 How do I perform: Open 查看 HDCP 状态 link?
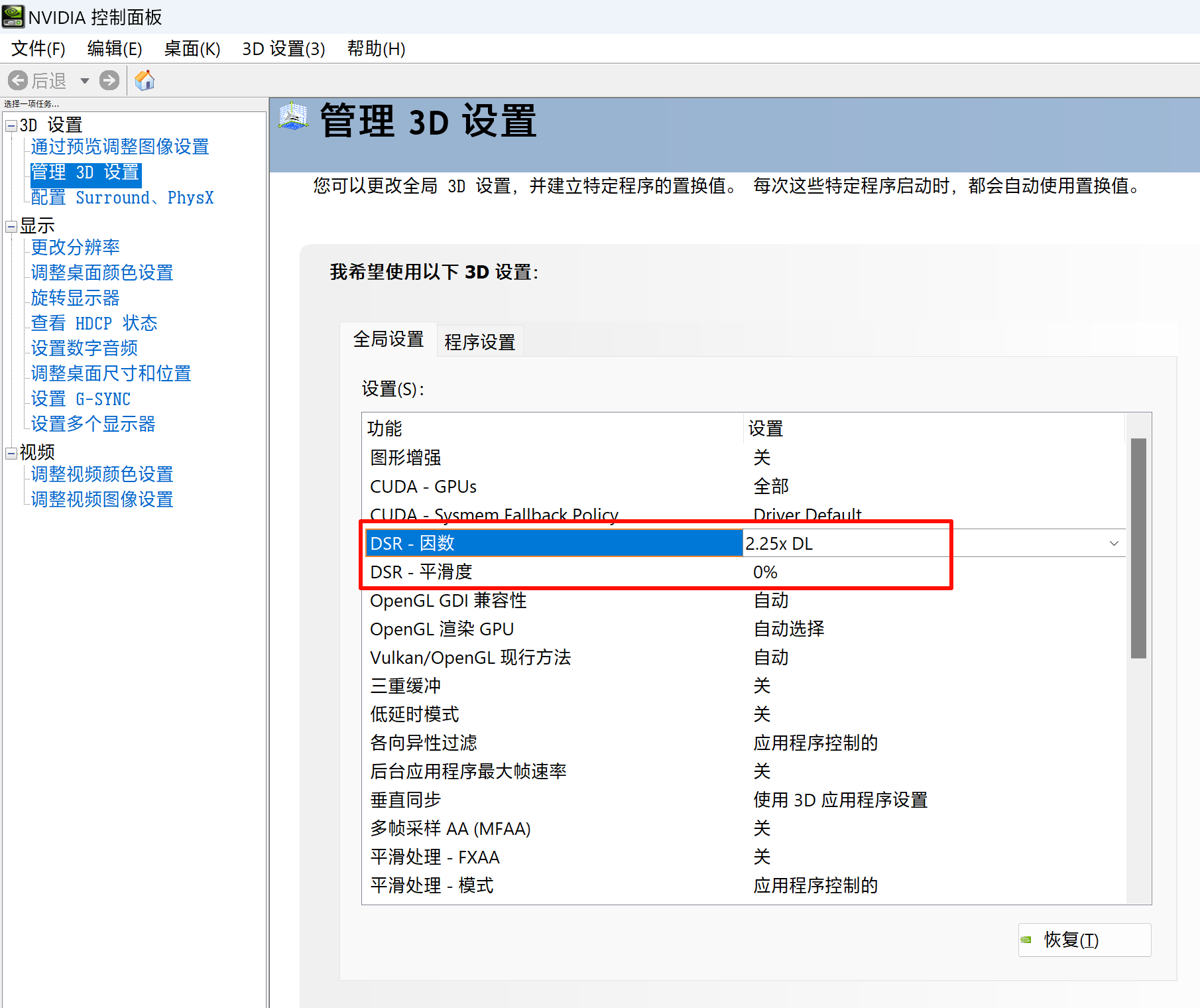94,323
